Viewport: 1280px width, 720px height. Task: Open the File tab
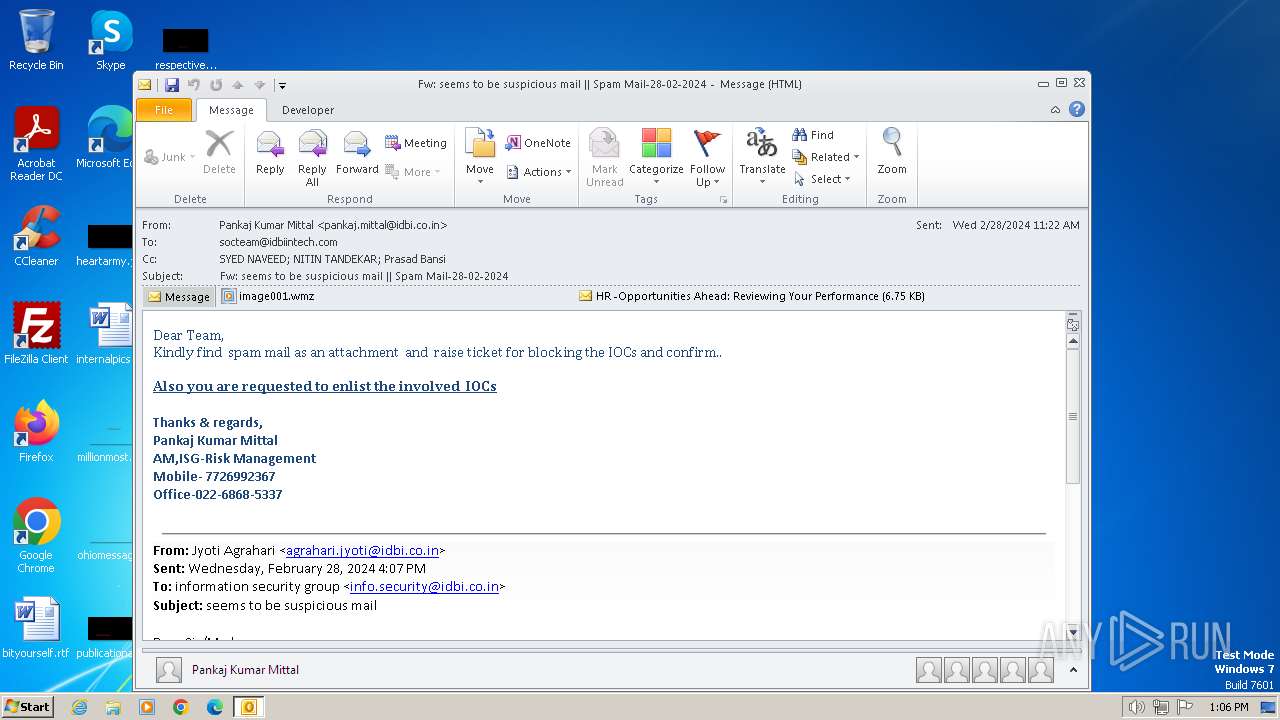tap(164, 110)
